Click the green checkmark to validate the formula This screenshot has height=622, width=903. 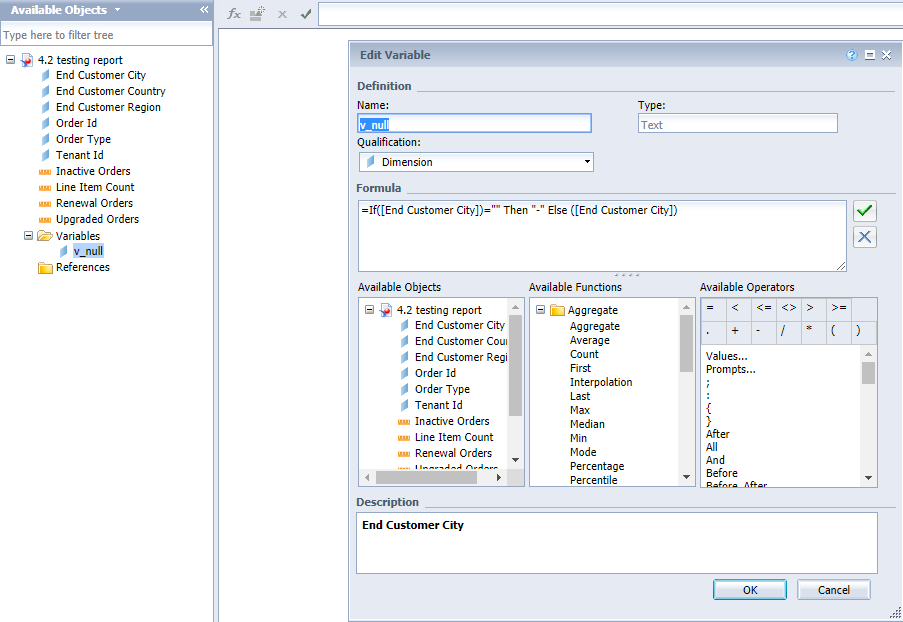864,211
